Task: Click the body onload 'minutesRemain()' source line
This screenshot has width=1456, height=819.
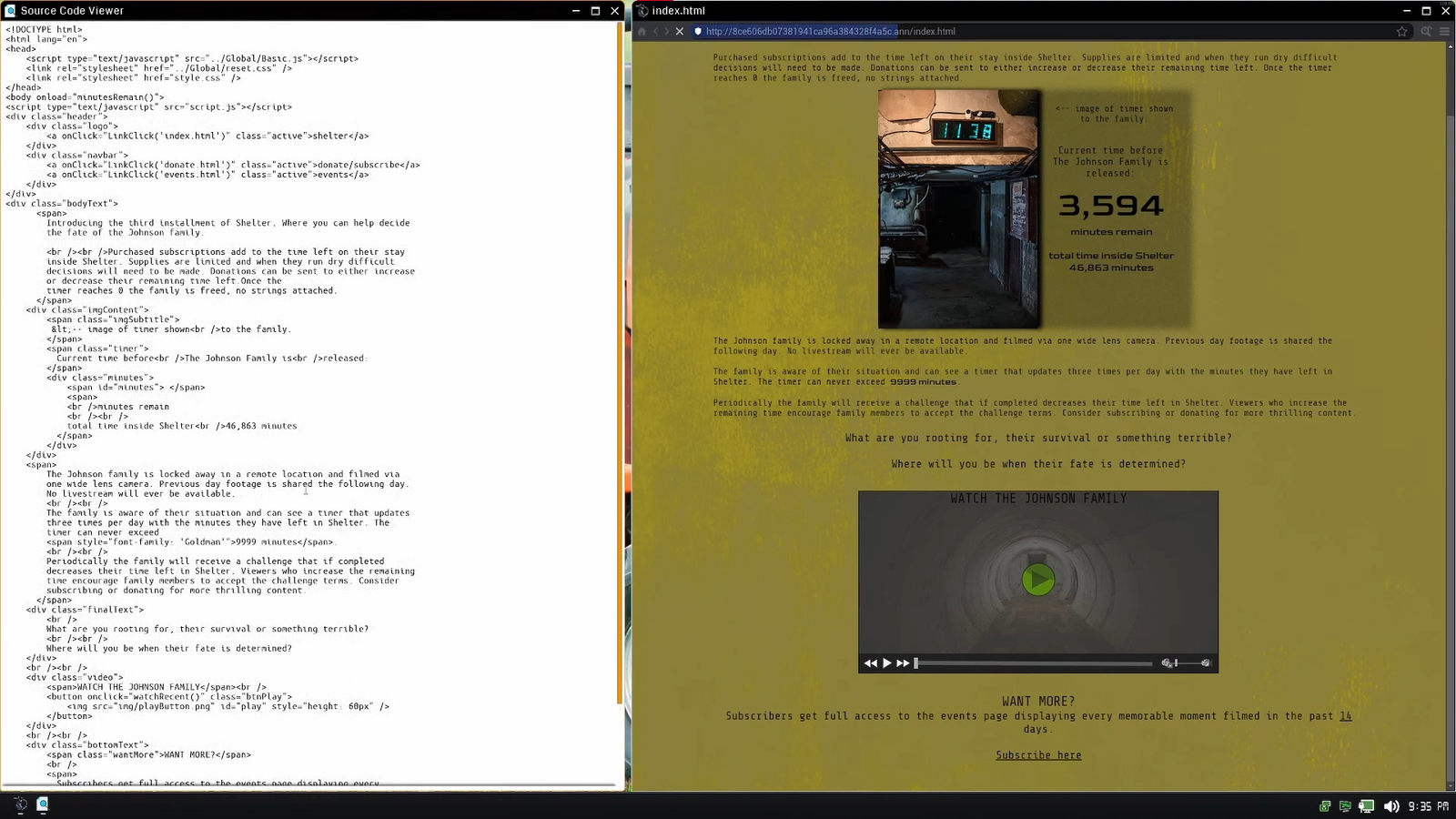Action: [86, 97]
